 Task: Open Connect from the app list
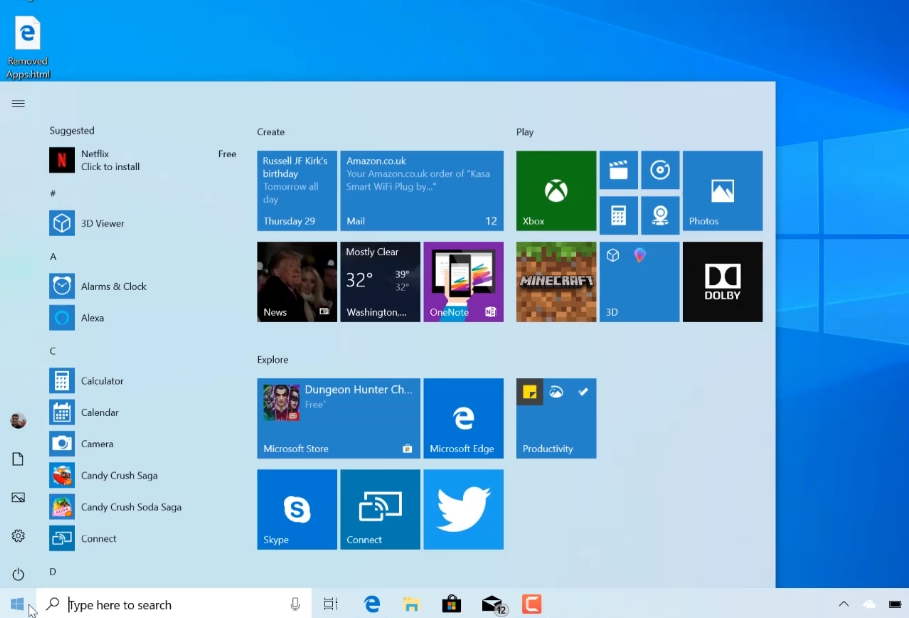pos(143,539)
